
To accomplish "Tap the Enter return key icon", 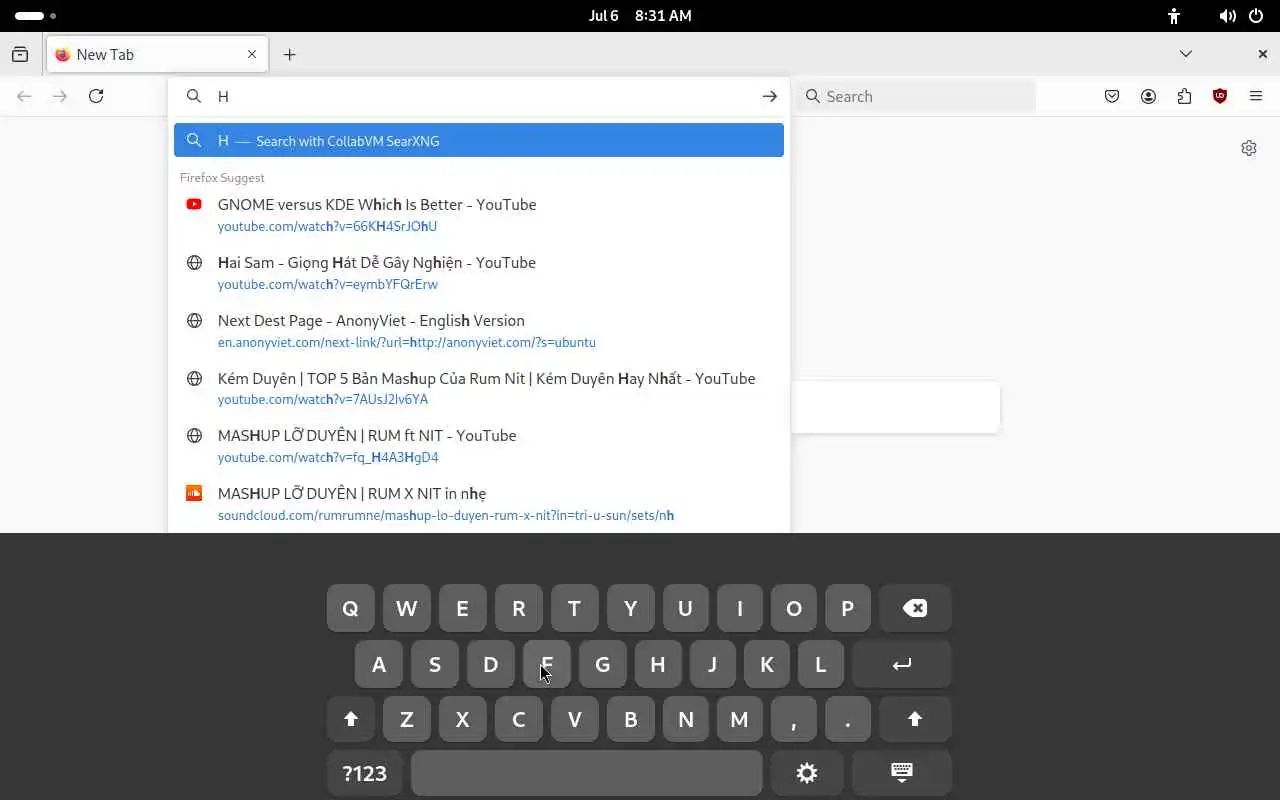I will (901, 664).
